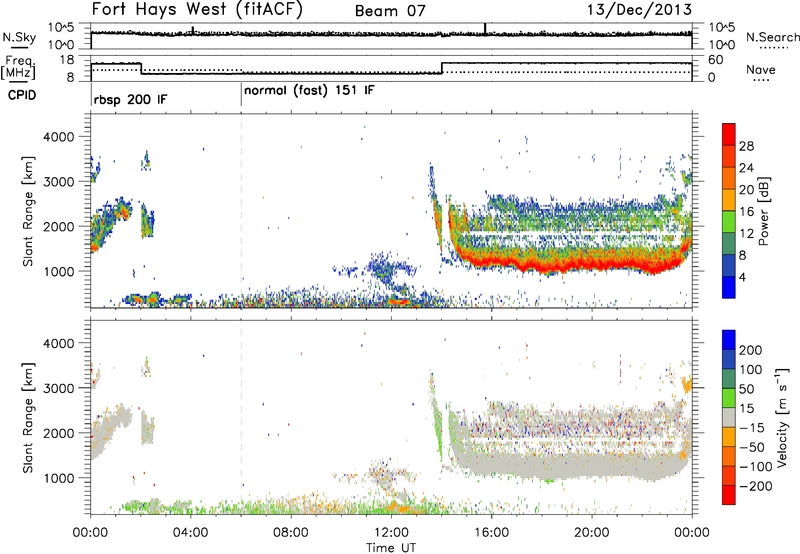Click the 'Time UT' axis label

(391, 548)
